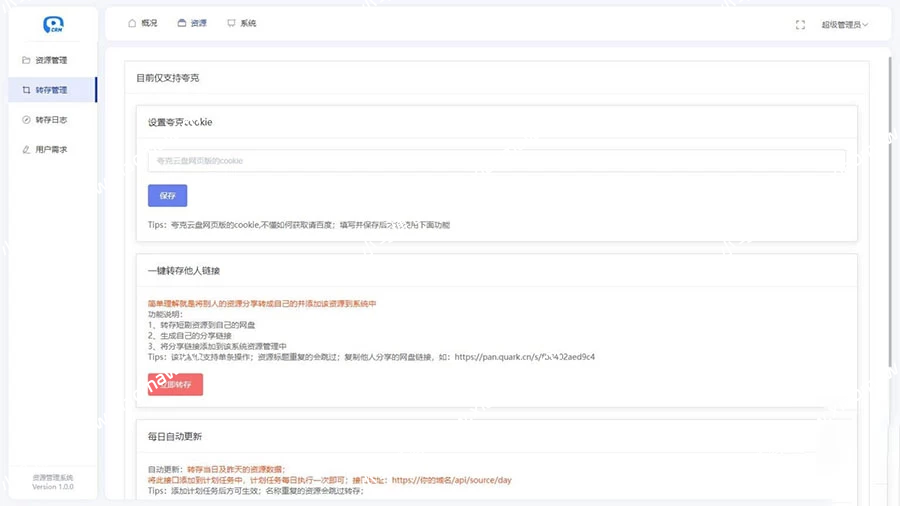The image size is (900, 506).
Task: Click the 一键转存他人链接 section title
Action: [x=184, y=271]
